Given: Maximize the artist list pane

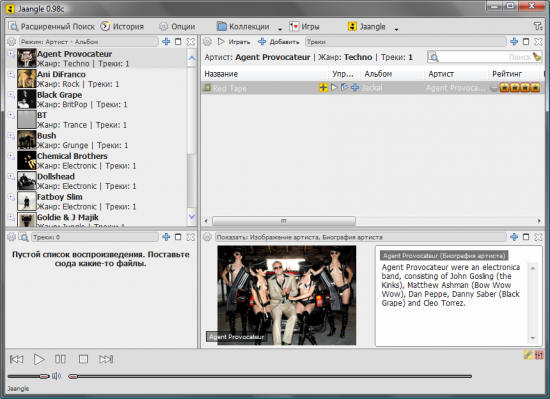Looking at the screenshot, I should pos(178,42).
